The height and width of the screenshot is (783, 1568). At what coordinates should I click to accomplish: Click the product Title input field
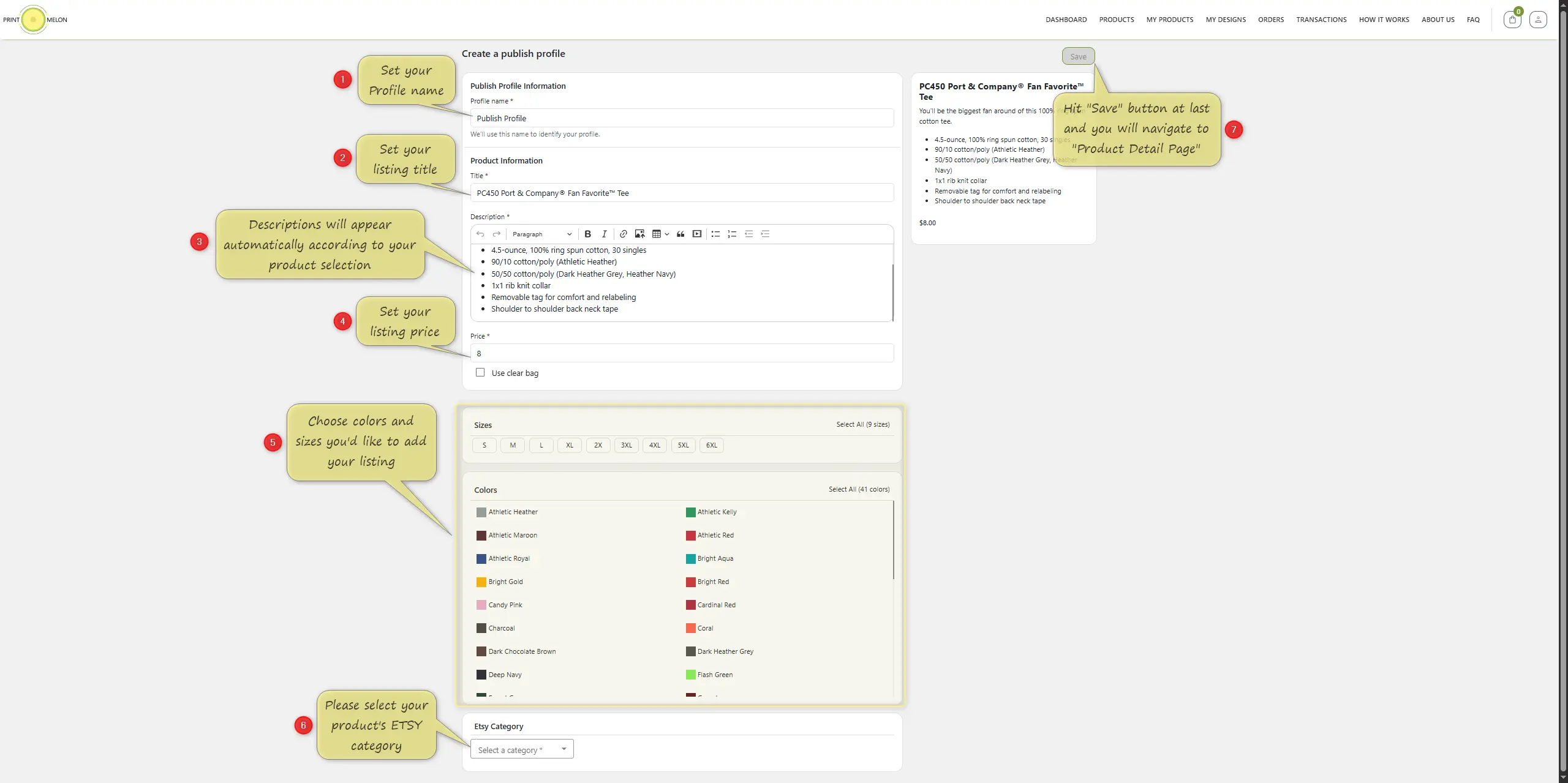[x=682, y=193]
